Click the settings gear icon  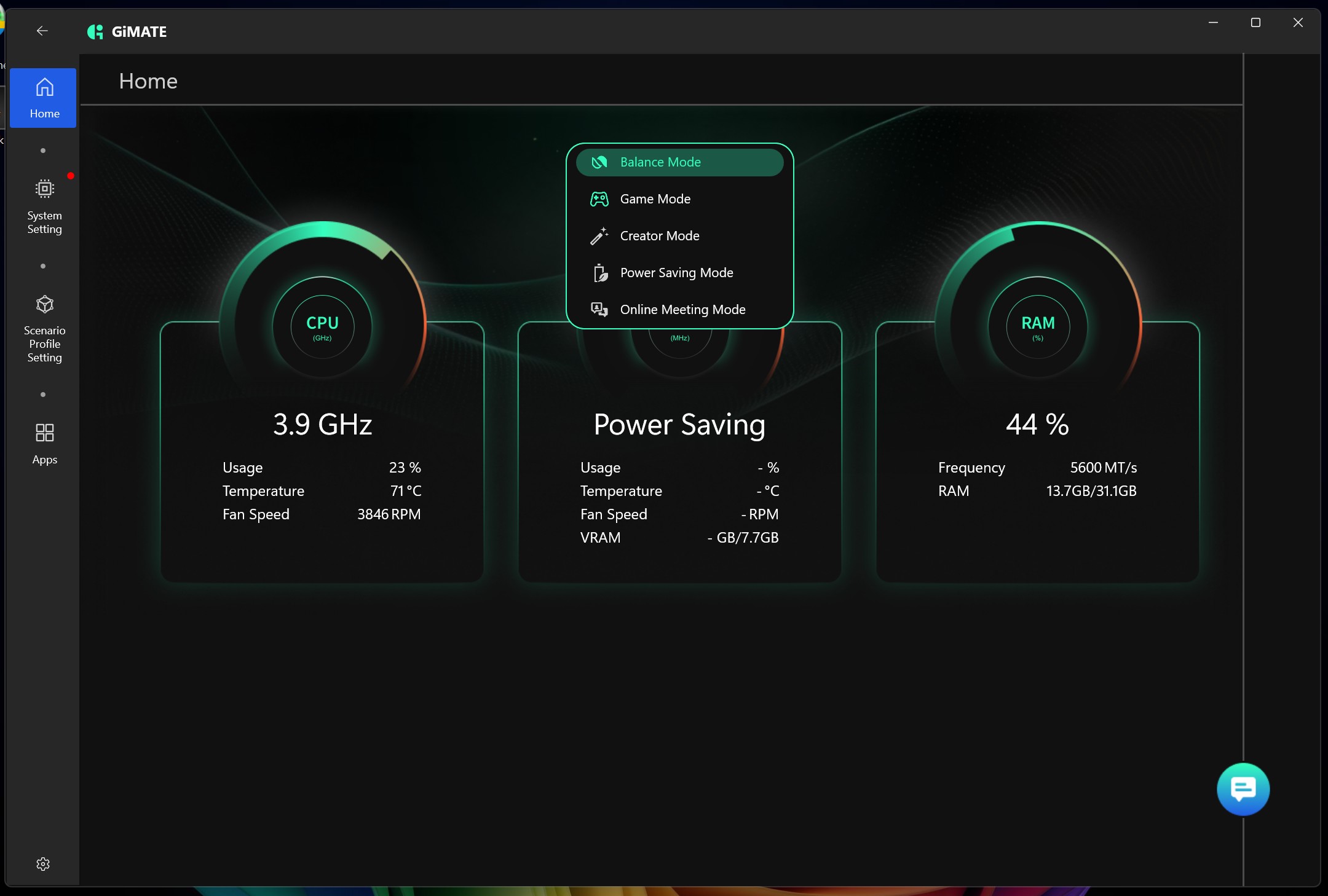point(43,863)
